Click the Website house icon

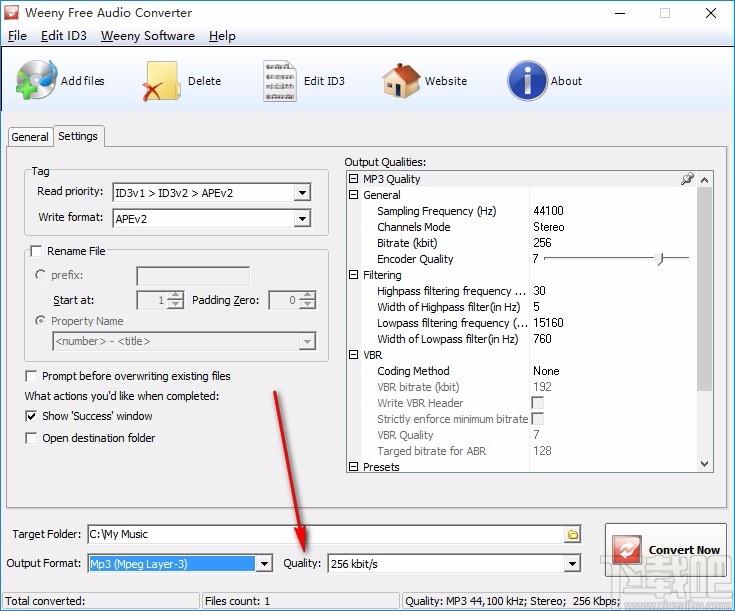pos(401,81)
